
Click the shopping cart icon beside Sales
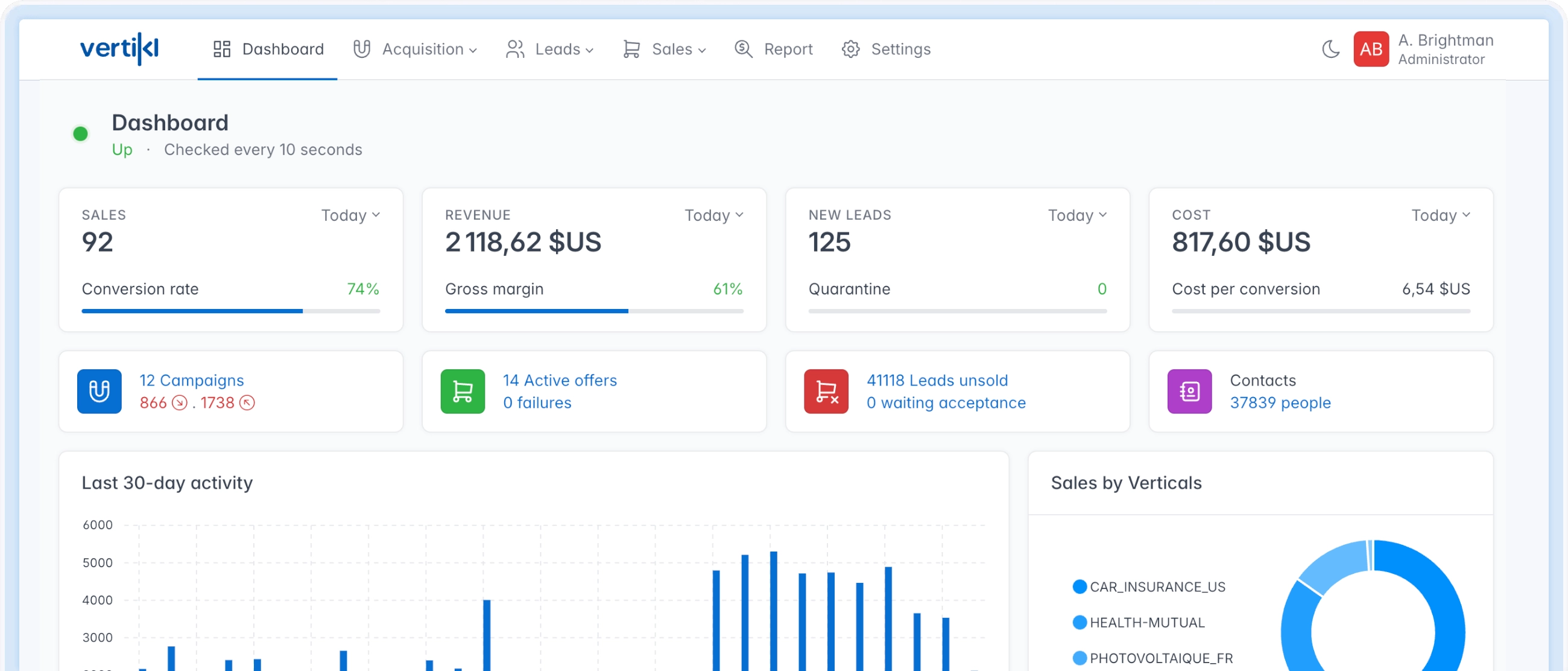[x=632, y=49]
